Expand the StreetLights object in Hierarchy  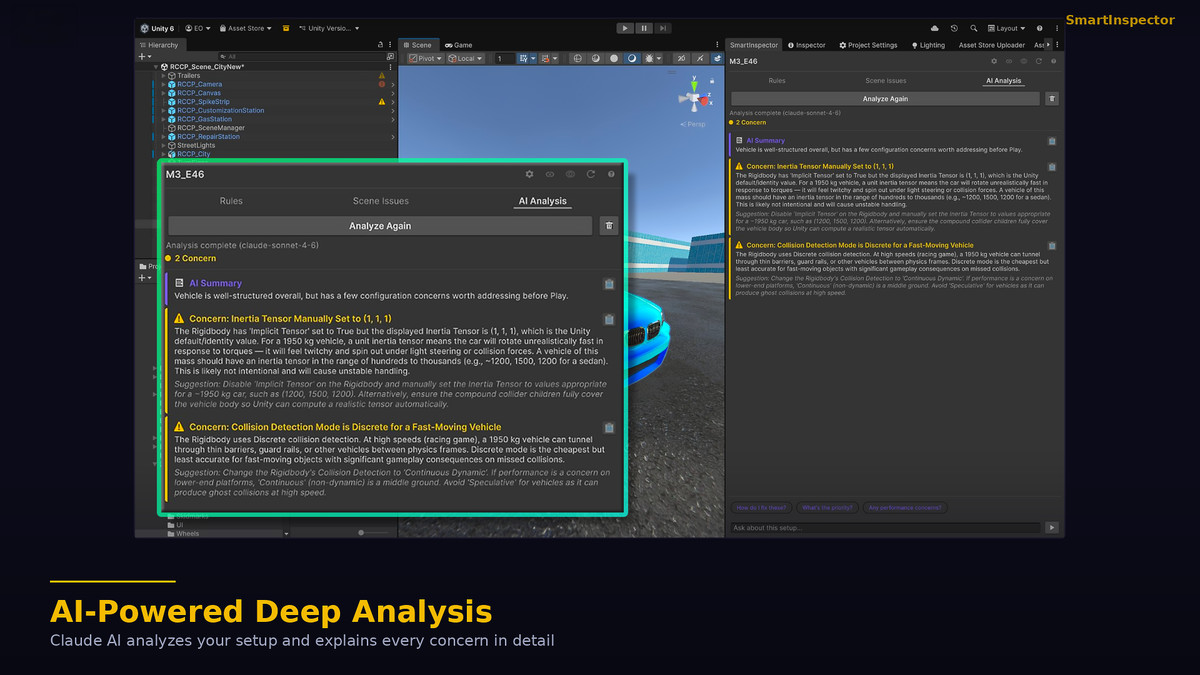point(163,145)
